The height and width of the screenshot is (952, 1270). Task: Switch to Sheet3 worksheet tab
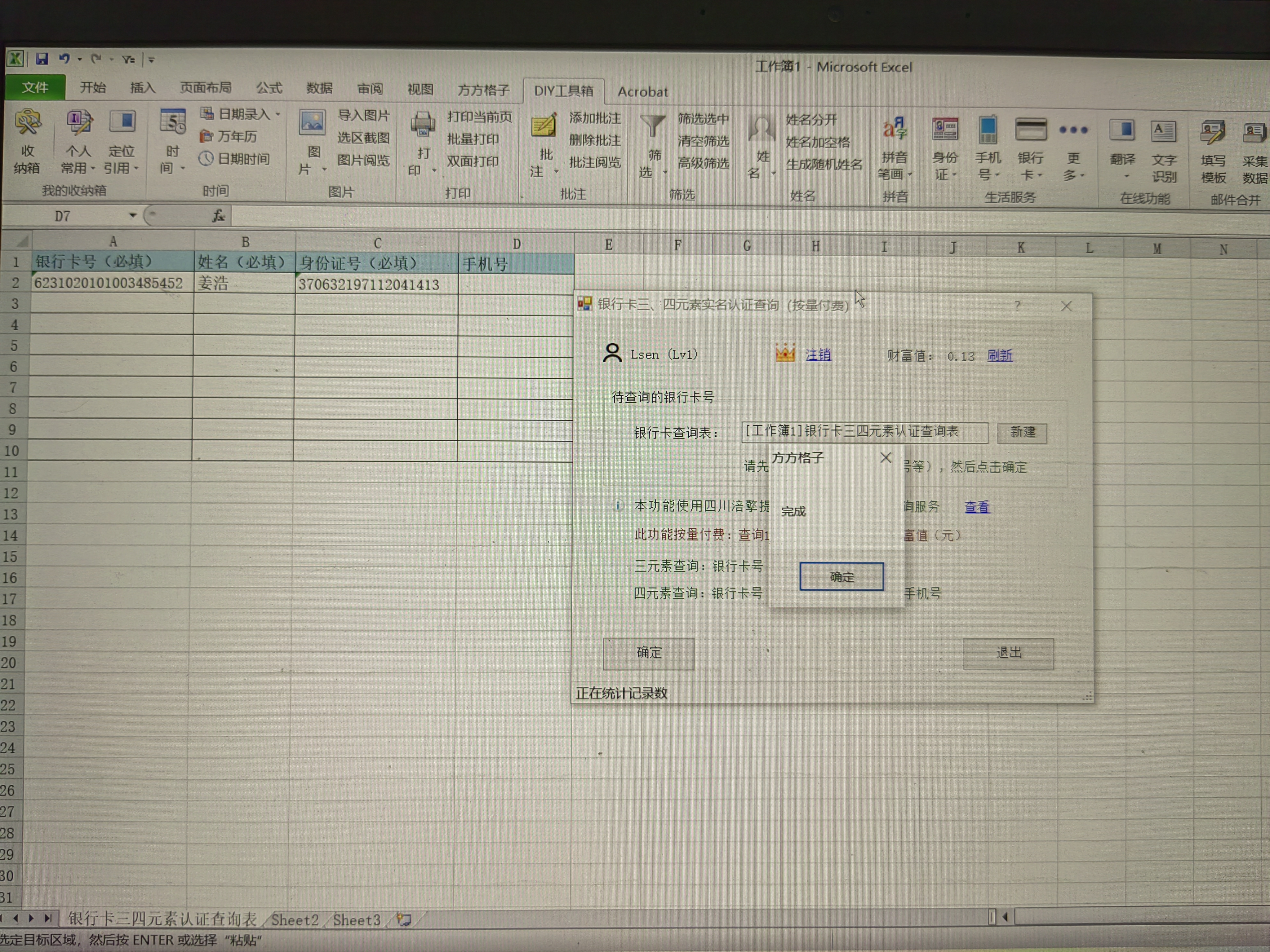point(357,919)
